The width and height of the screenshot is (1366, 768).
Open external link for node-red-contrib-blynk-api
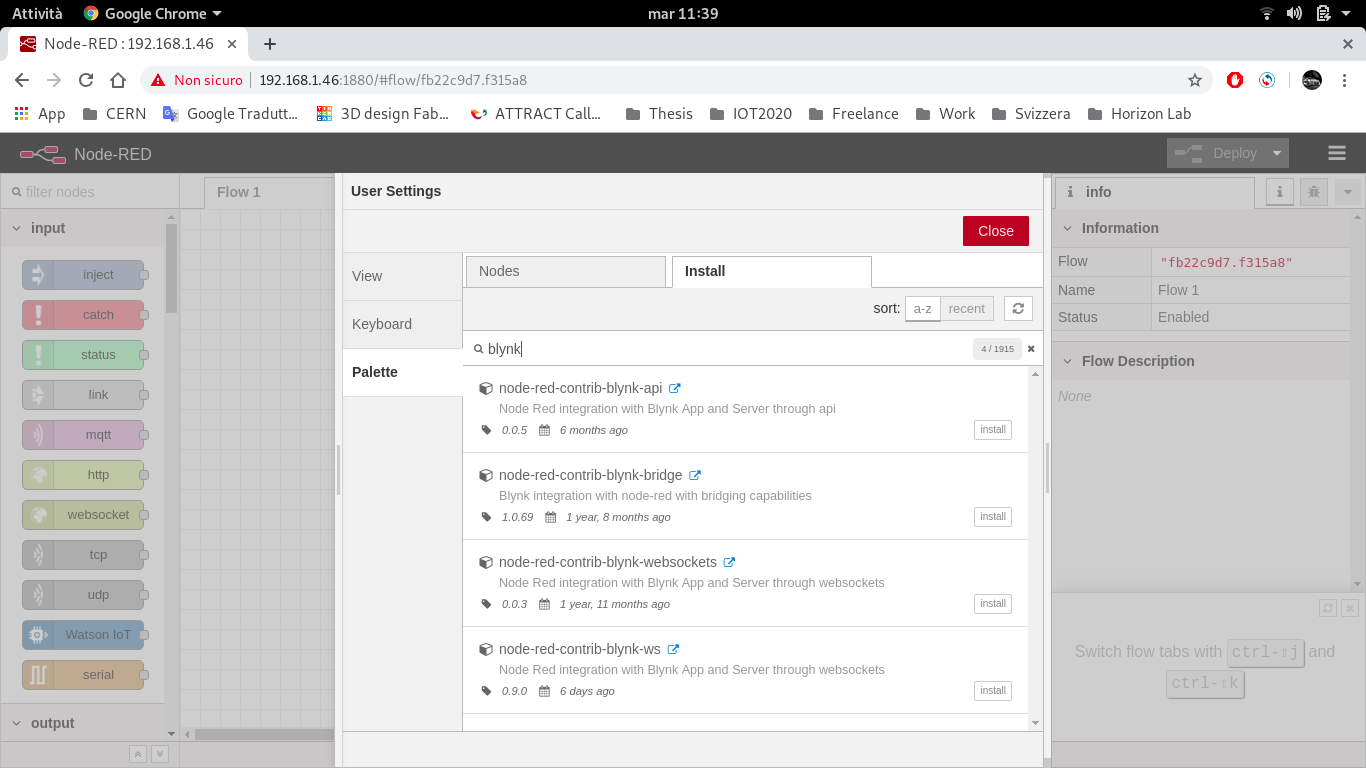(675, 388)
